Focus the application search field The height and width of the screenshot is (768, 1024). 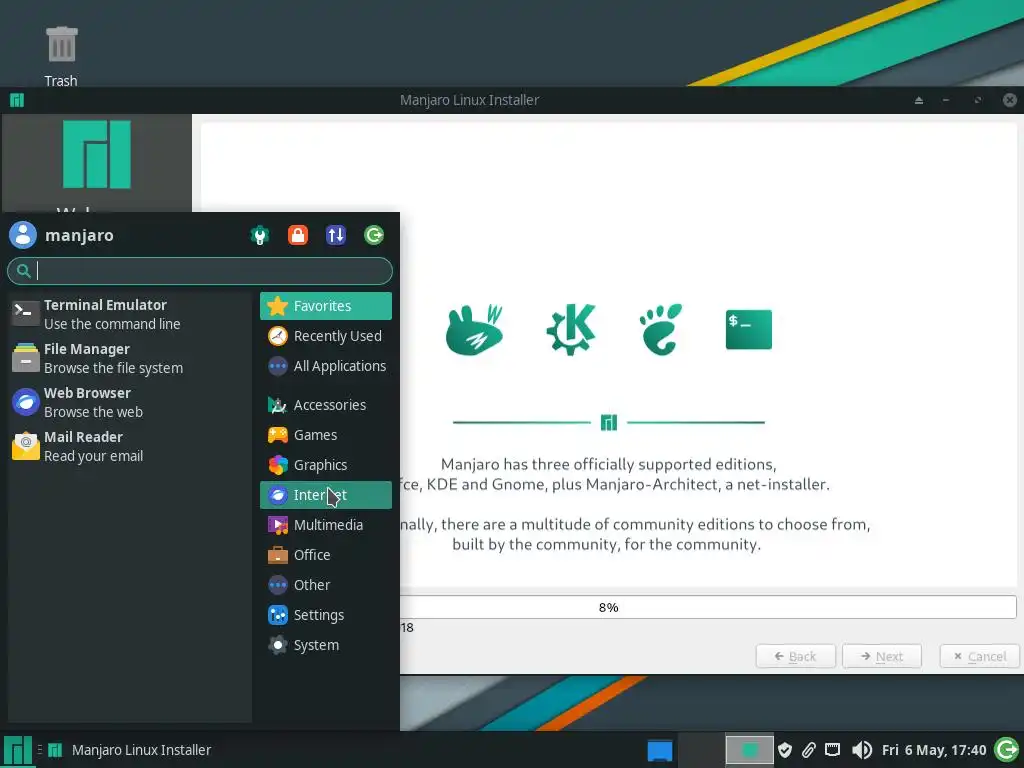(x=200, y=271)
